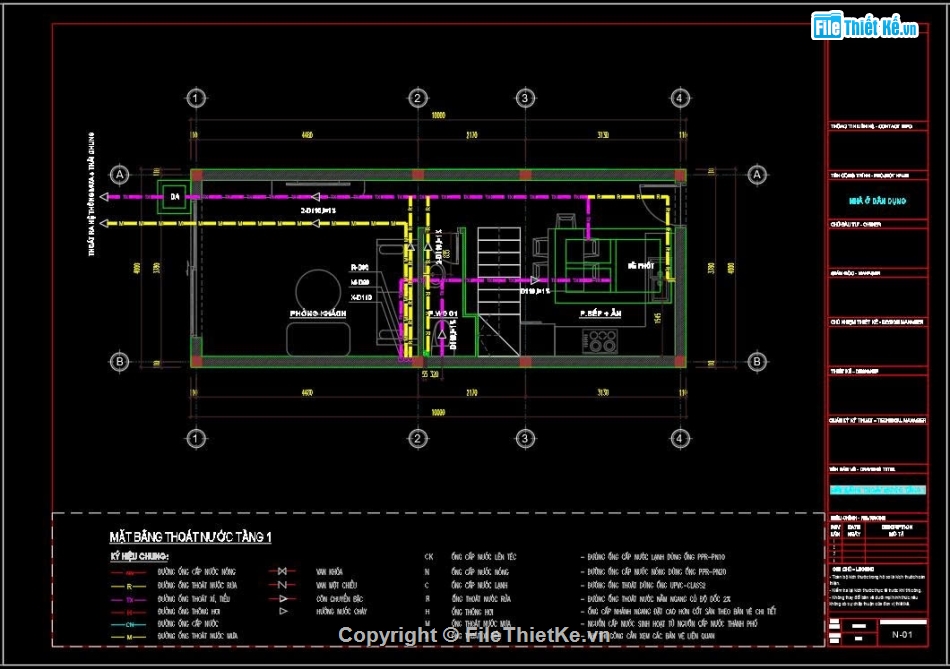Select top grid axis bubble number 1
The width and height of the screenshot is (950, 669).
(196, 98)
